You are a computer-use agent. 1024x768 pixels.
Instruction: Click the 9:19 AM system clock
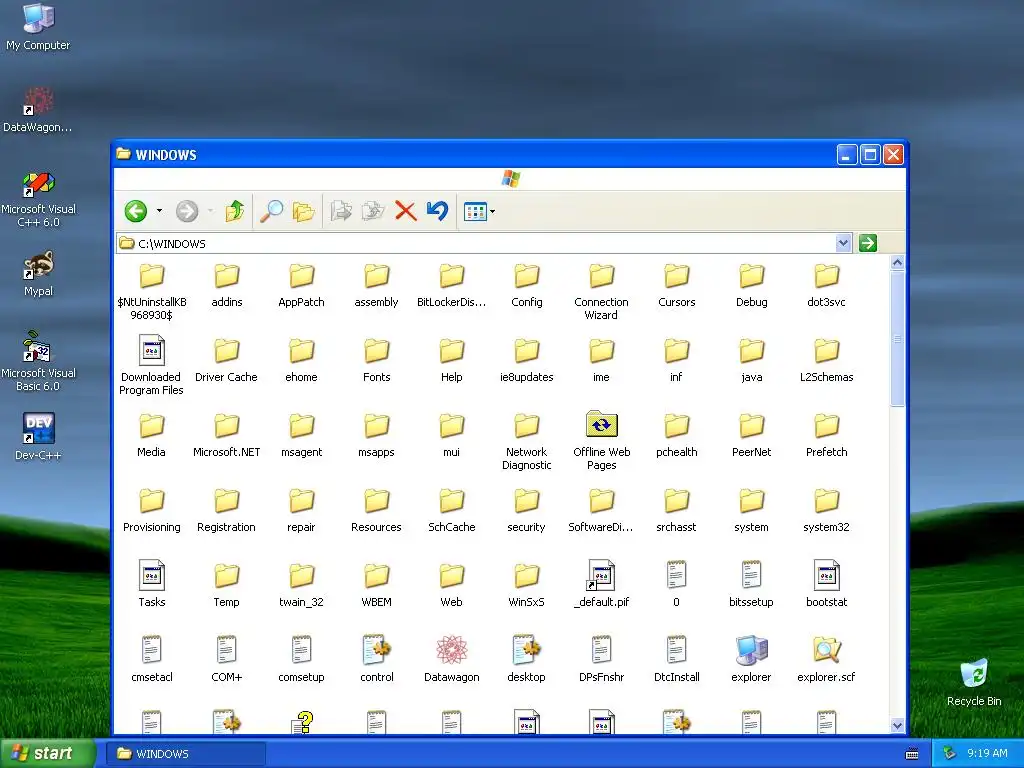click(987, 753)
